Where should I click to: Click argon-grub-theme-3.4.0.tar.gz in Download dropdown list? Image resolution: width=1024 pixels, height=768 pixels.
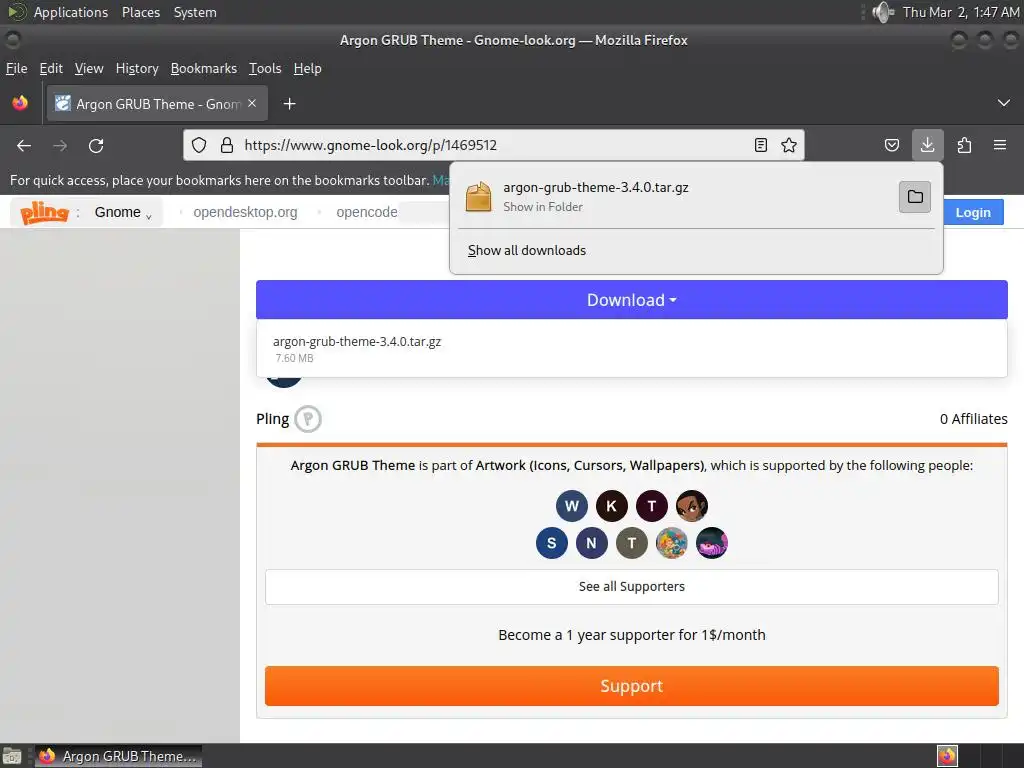click(x=357, y=342)
